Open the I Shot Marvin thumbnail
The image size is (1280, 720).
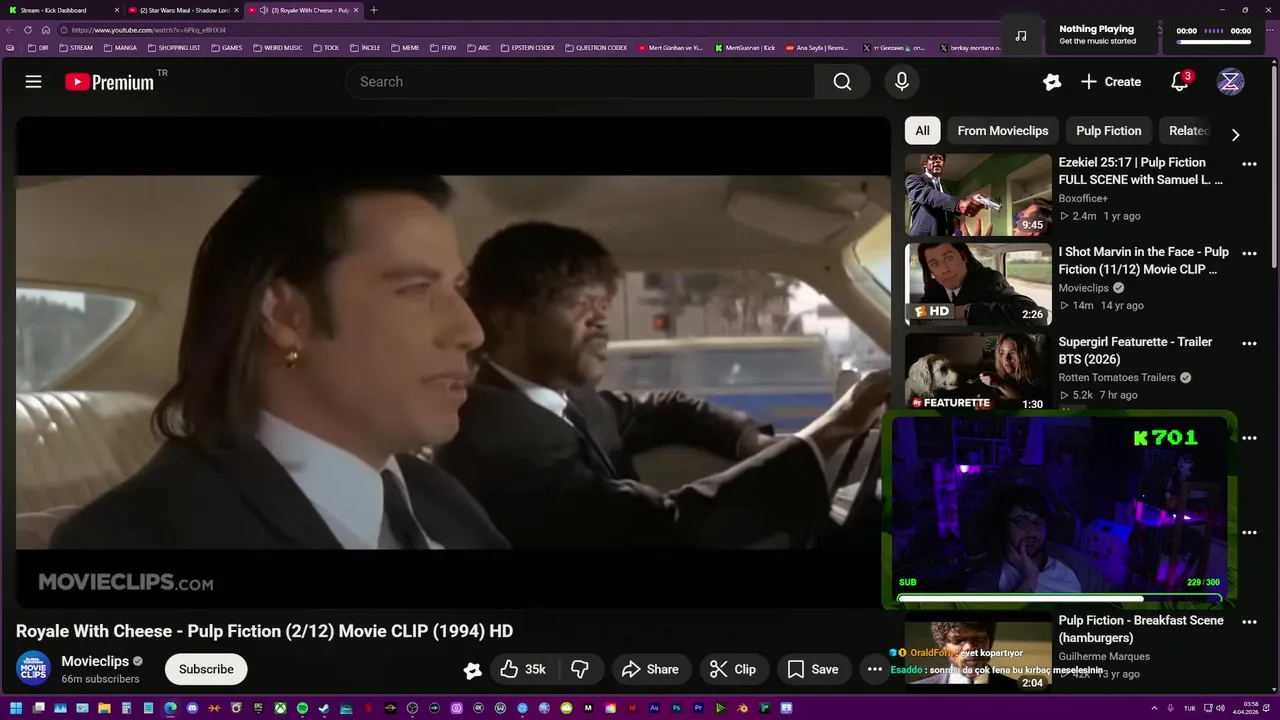[978, 284]
